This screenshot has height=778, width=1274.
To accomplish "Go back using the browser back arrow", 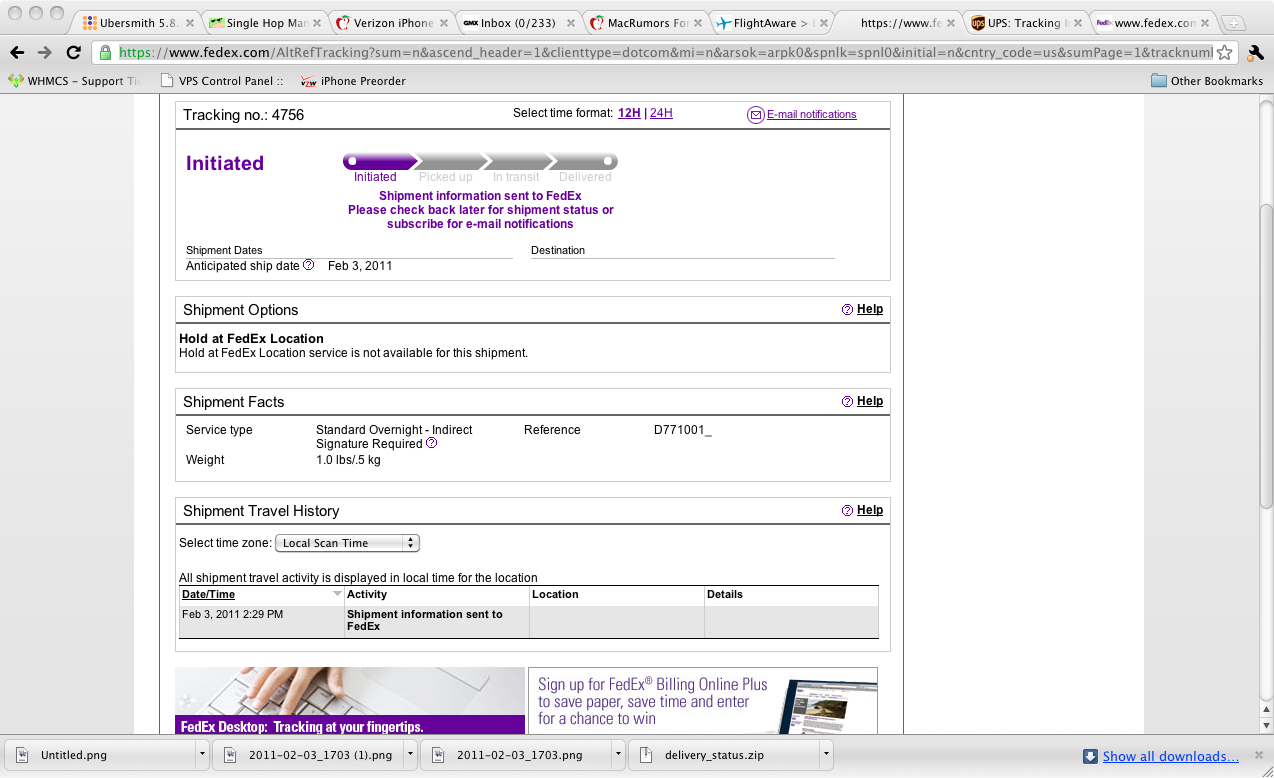I will click(x=17, y=53).
